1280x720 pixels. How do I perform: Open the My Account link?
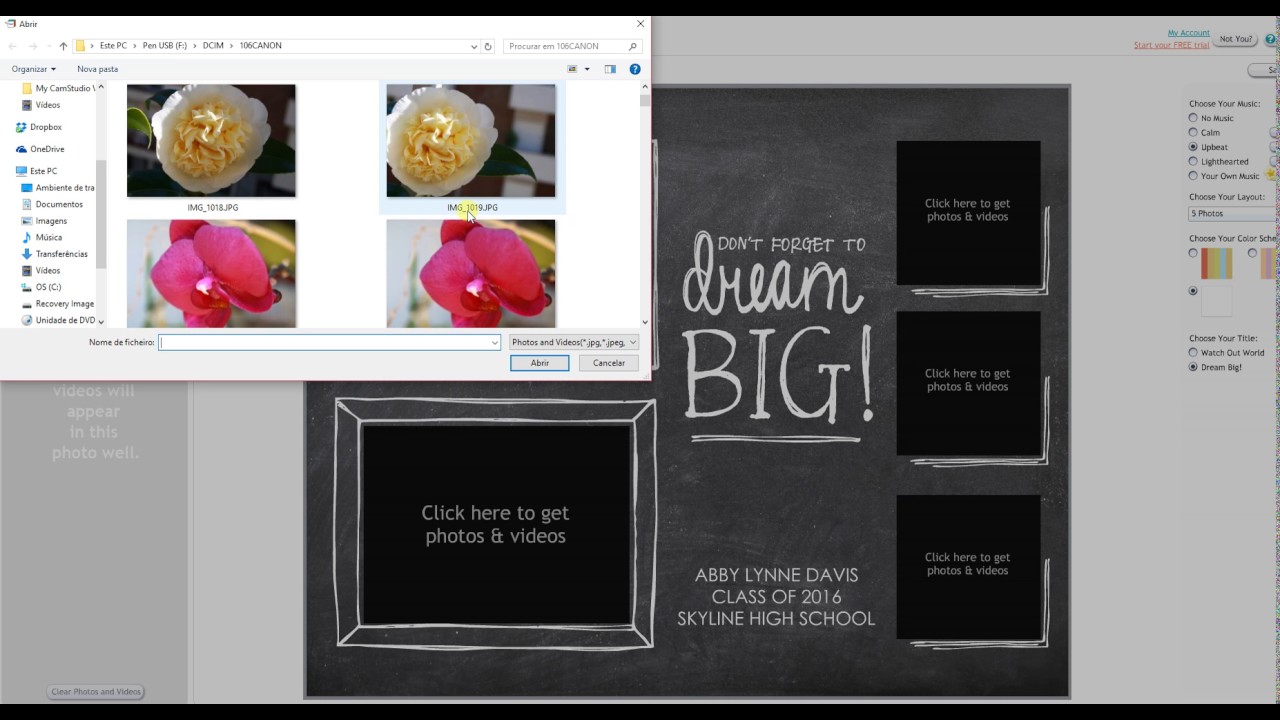[1188, 33]
